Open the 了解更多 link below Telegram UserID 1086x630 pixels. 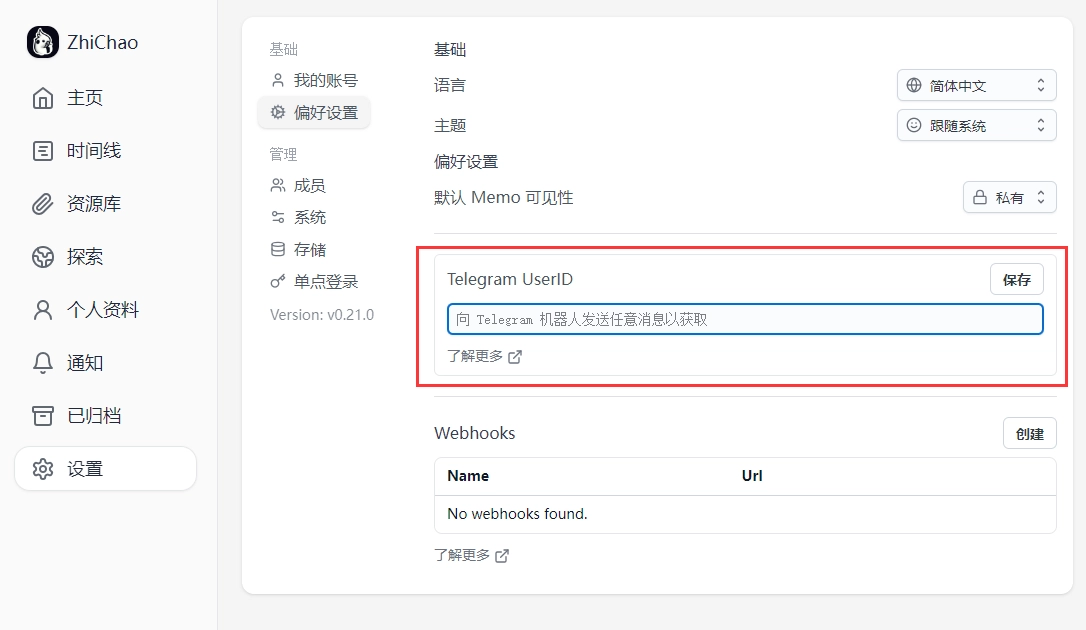[x=484, y=356]
